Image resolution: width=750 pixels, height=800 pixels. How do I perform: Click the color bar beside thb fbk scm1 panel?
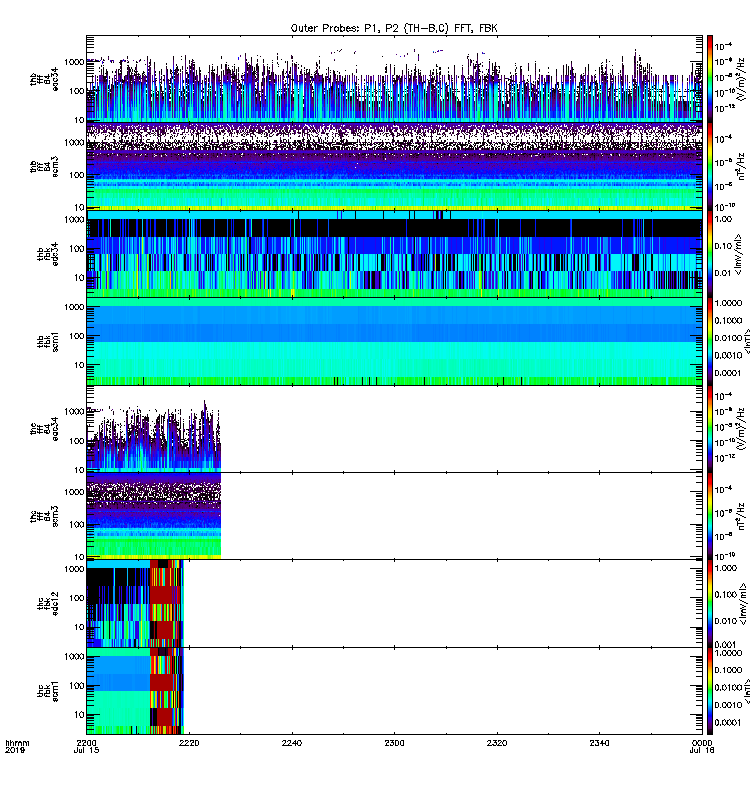(710, 341)
